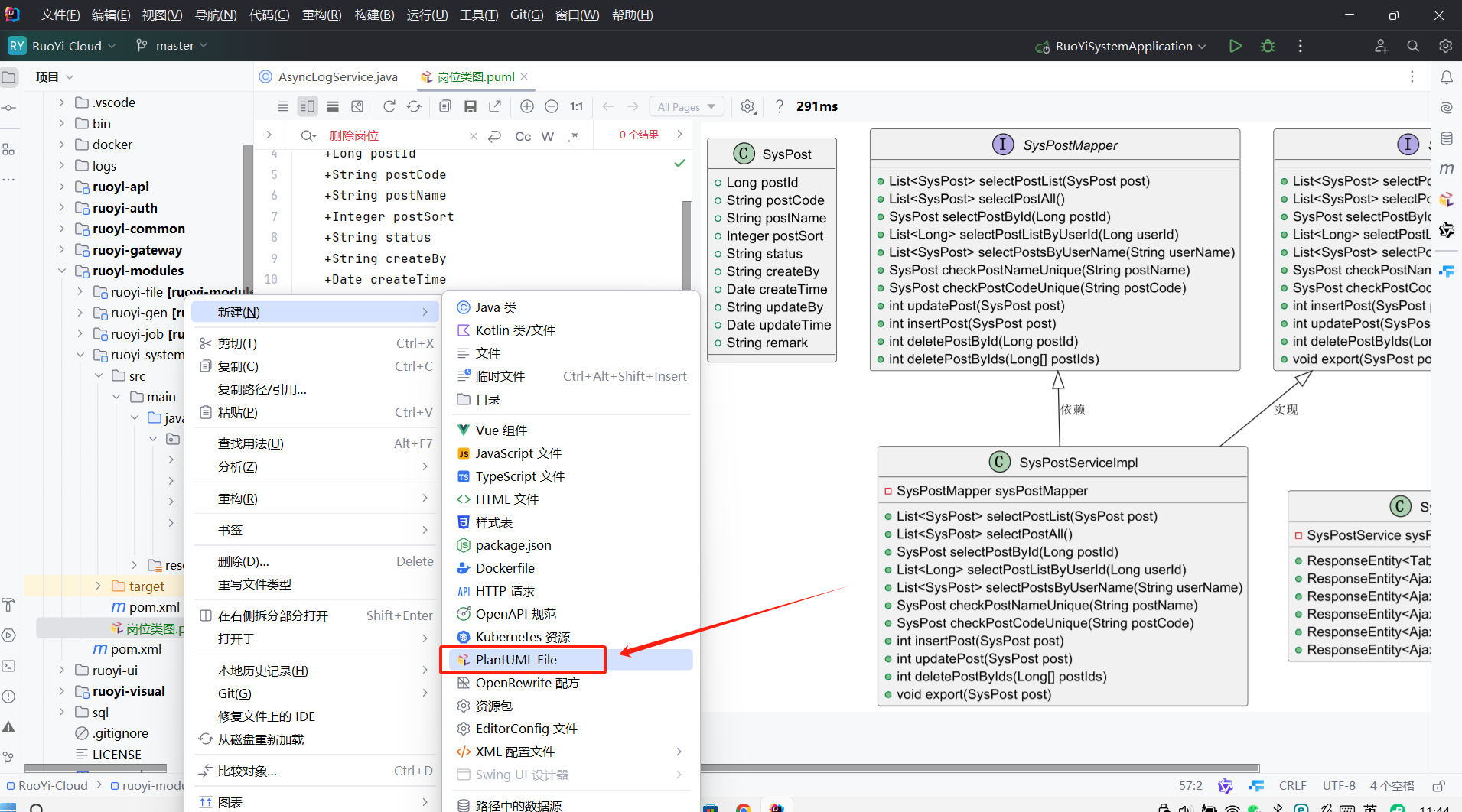Image resolution: width=1462 pixels, height=812 pixels.
Task: Open database tool window
Action: click(x=1447, y=138)
